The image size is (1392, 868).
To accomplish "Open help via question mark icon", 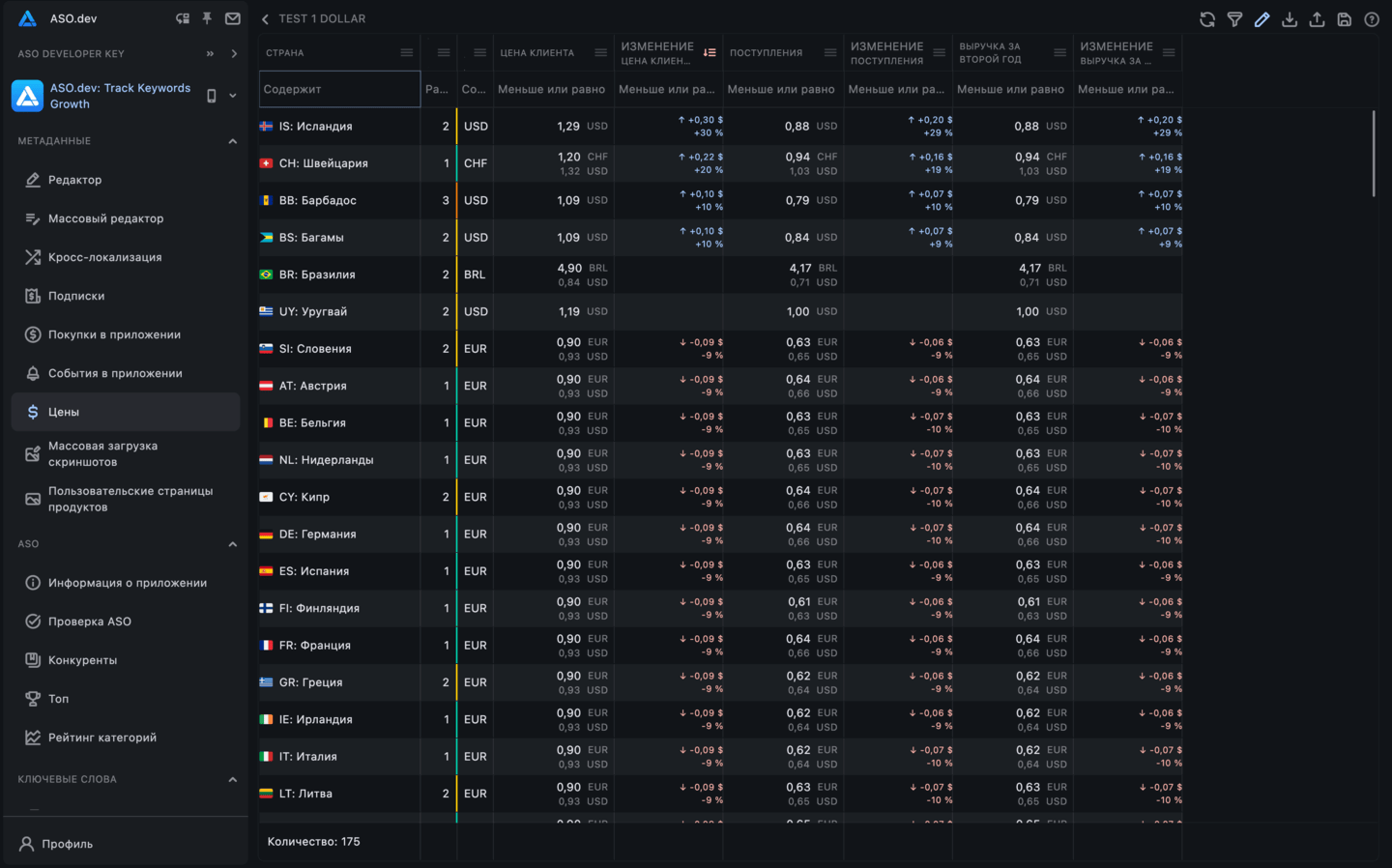I will click(1371, 19).
